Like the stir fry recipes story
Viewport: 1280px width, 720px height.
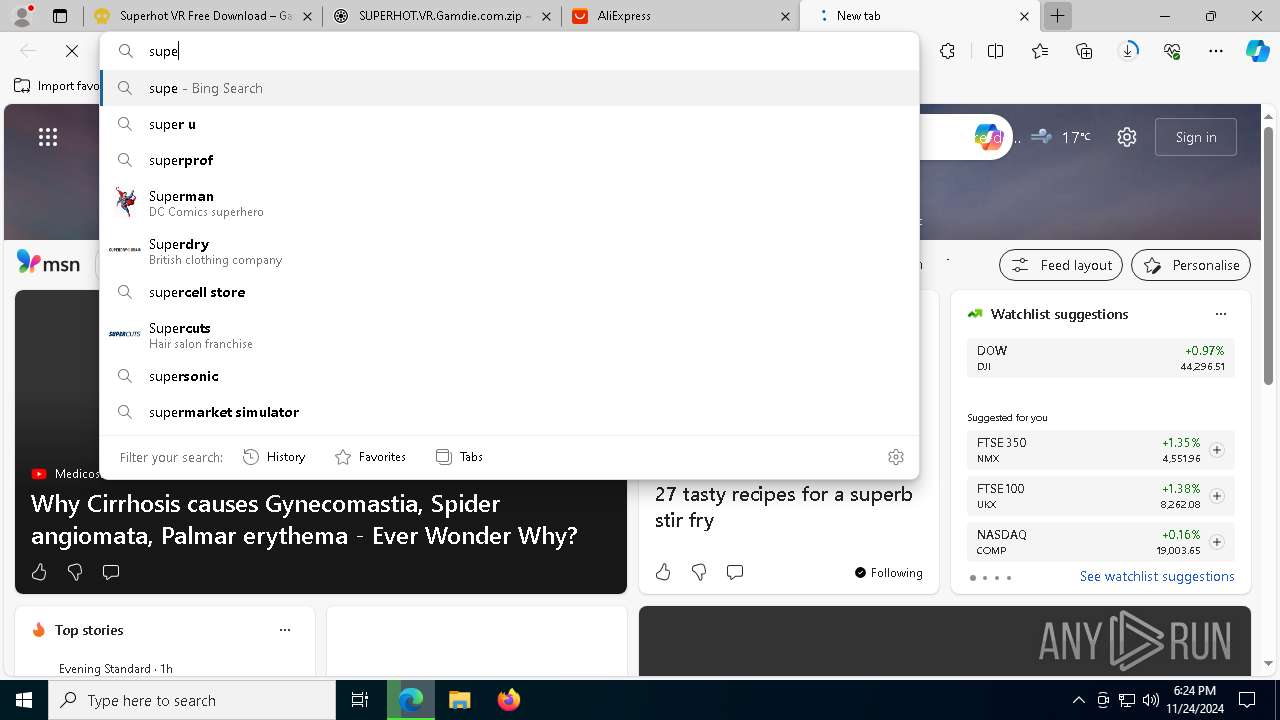(663, 572)
